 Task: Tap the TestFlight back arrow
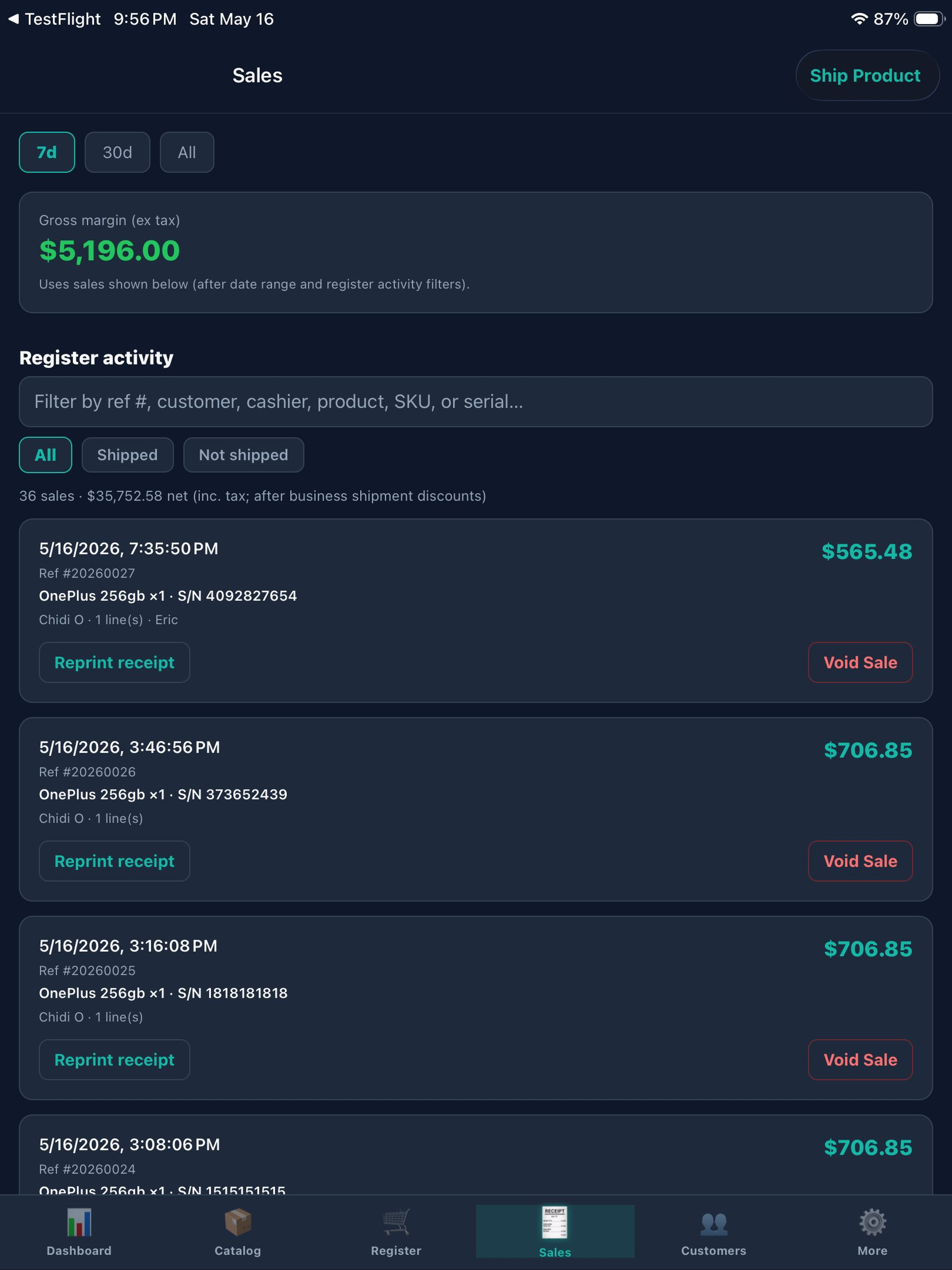click(x=13, y=19)
